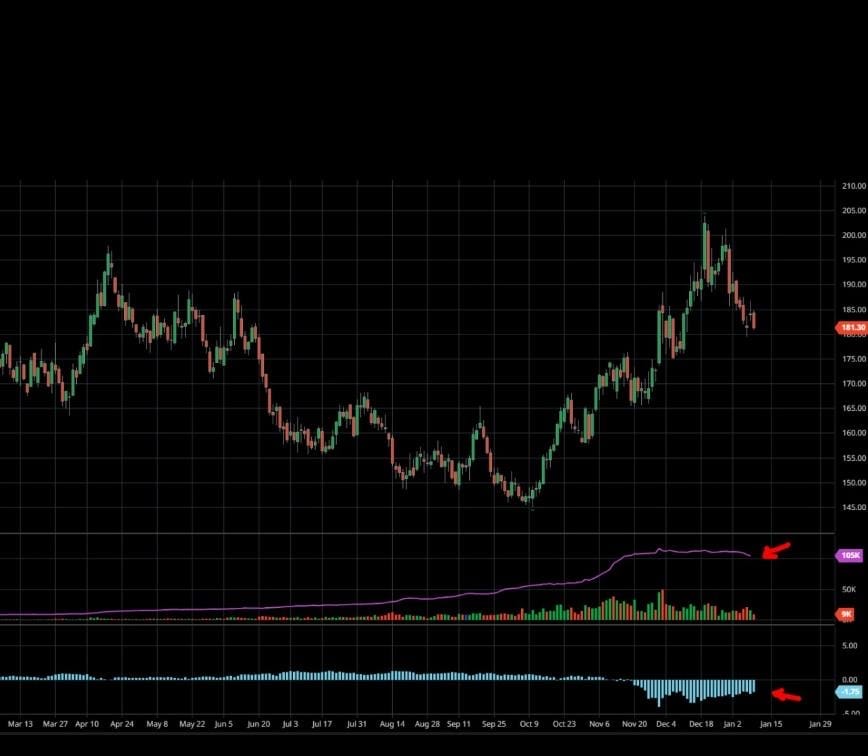Click the 50K volume axis label
The image size is (868, 756).
849,590
